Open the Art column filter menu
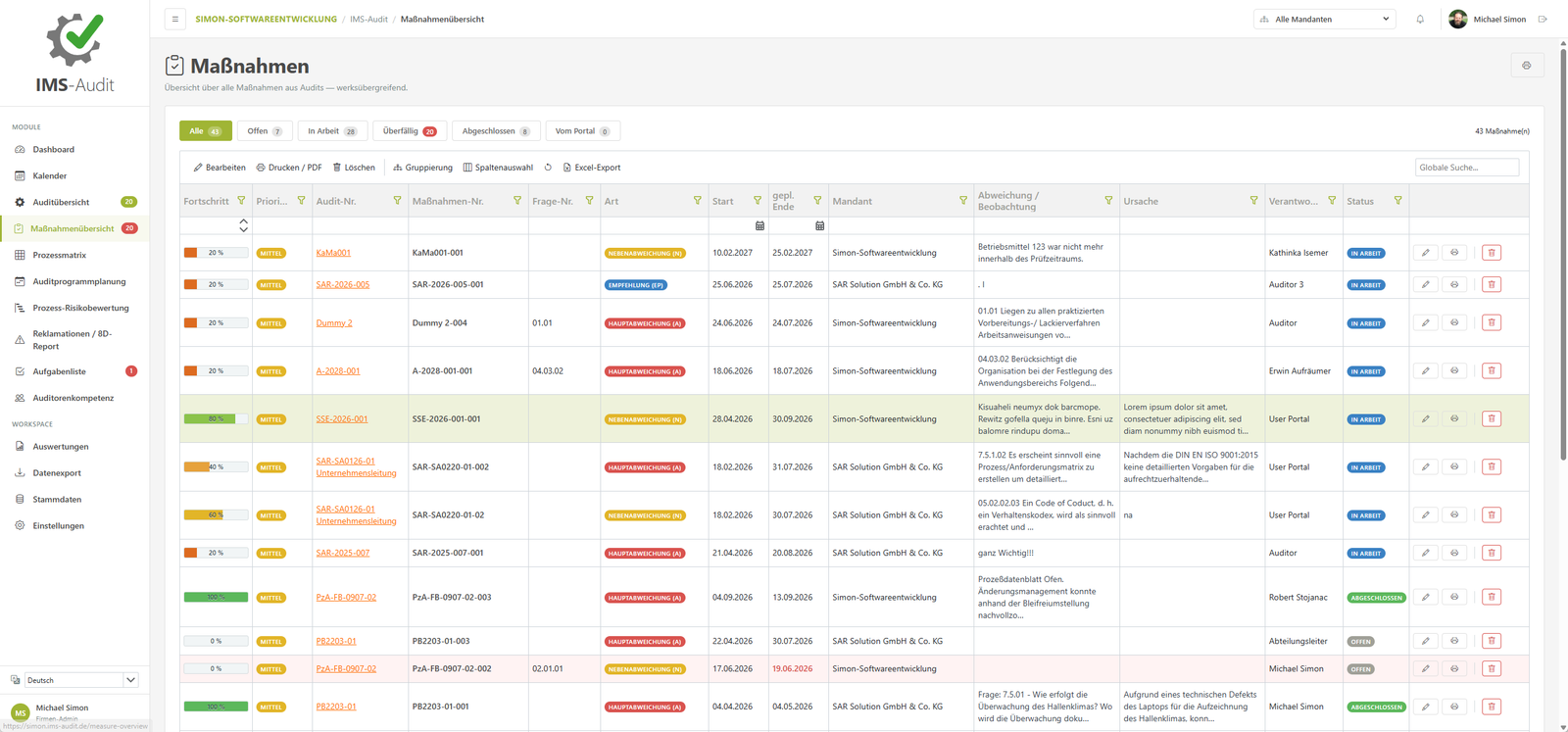Image resolution: width=1568 pixels, height=732 pixels. click(x=697, y=201)
